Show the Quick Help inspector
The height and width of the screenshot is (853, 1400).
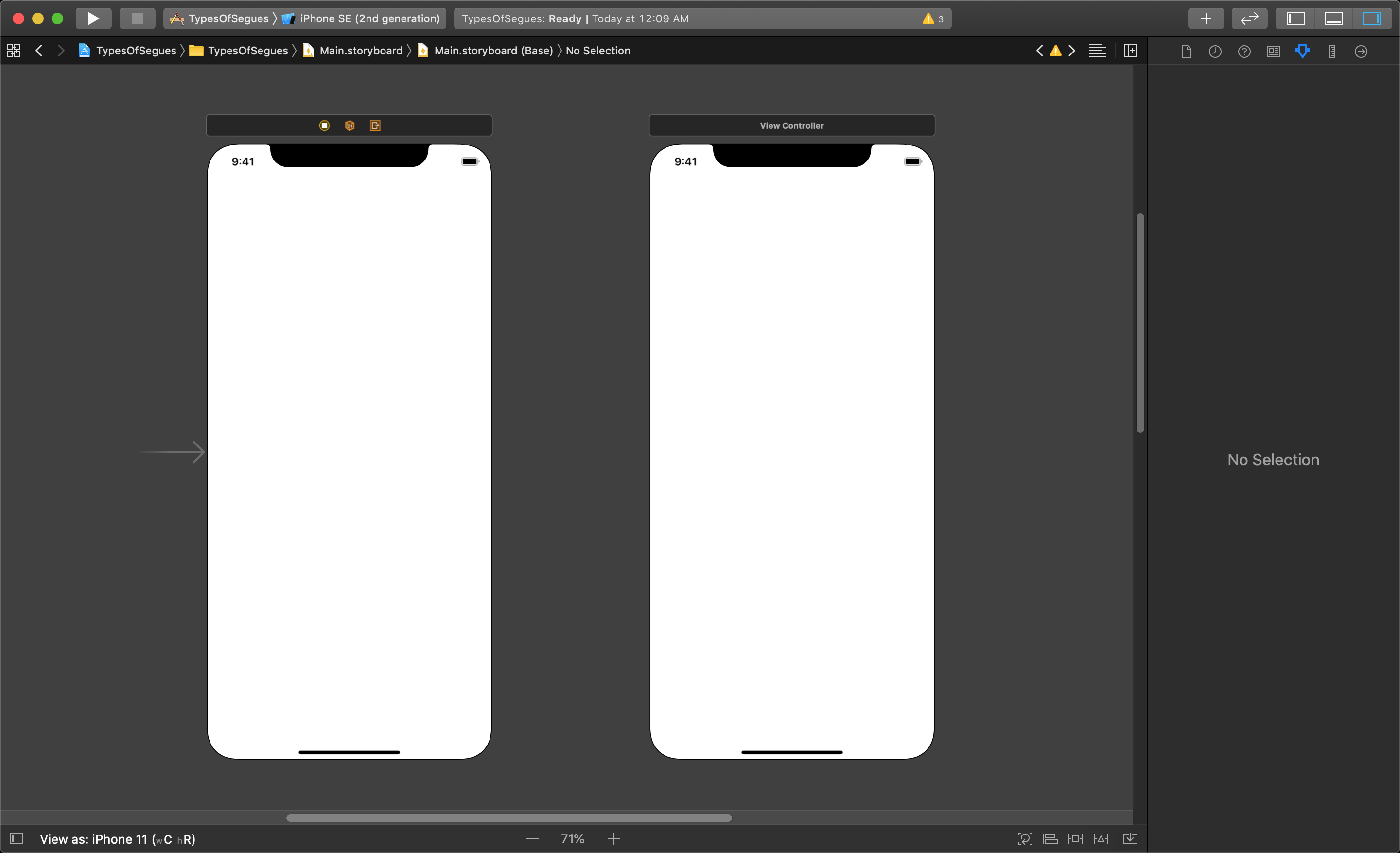[x=1244, y=52]
